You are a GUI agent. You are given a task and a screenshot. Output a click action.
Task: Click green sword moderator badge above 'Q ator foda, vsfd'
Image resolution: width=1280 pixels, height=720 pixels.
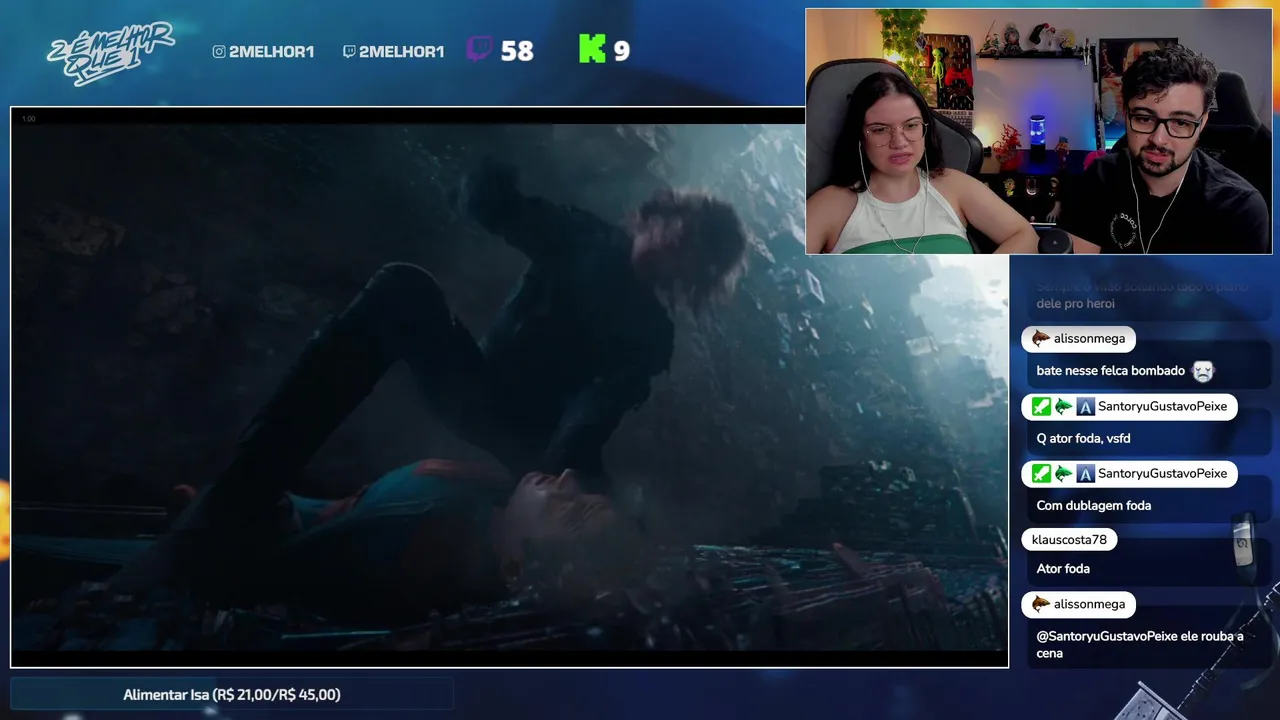tap(1041, 407)
